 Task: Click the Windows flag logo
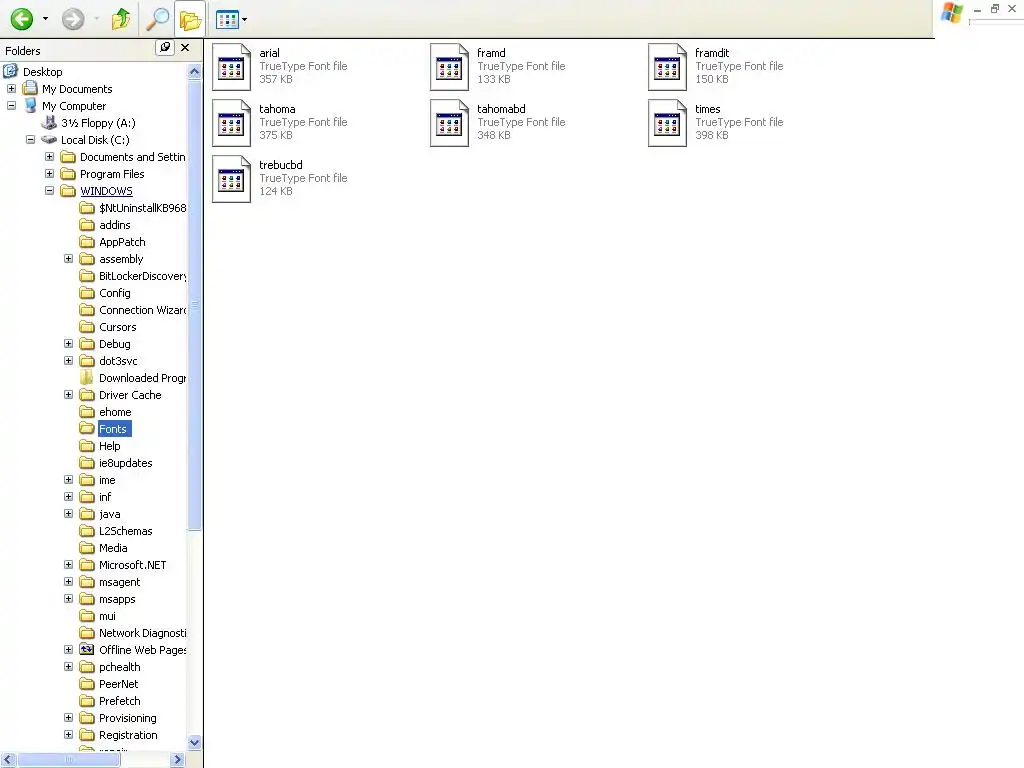coord(952,12)
